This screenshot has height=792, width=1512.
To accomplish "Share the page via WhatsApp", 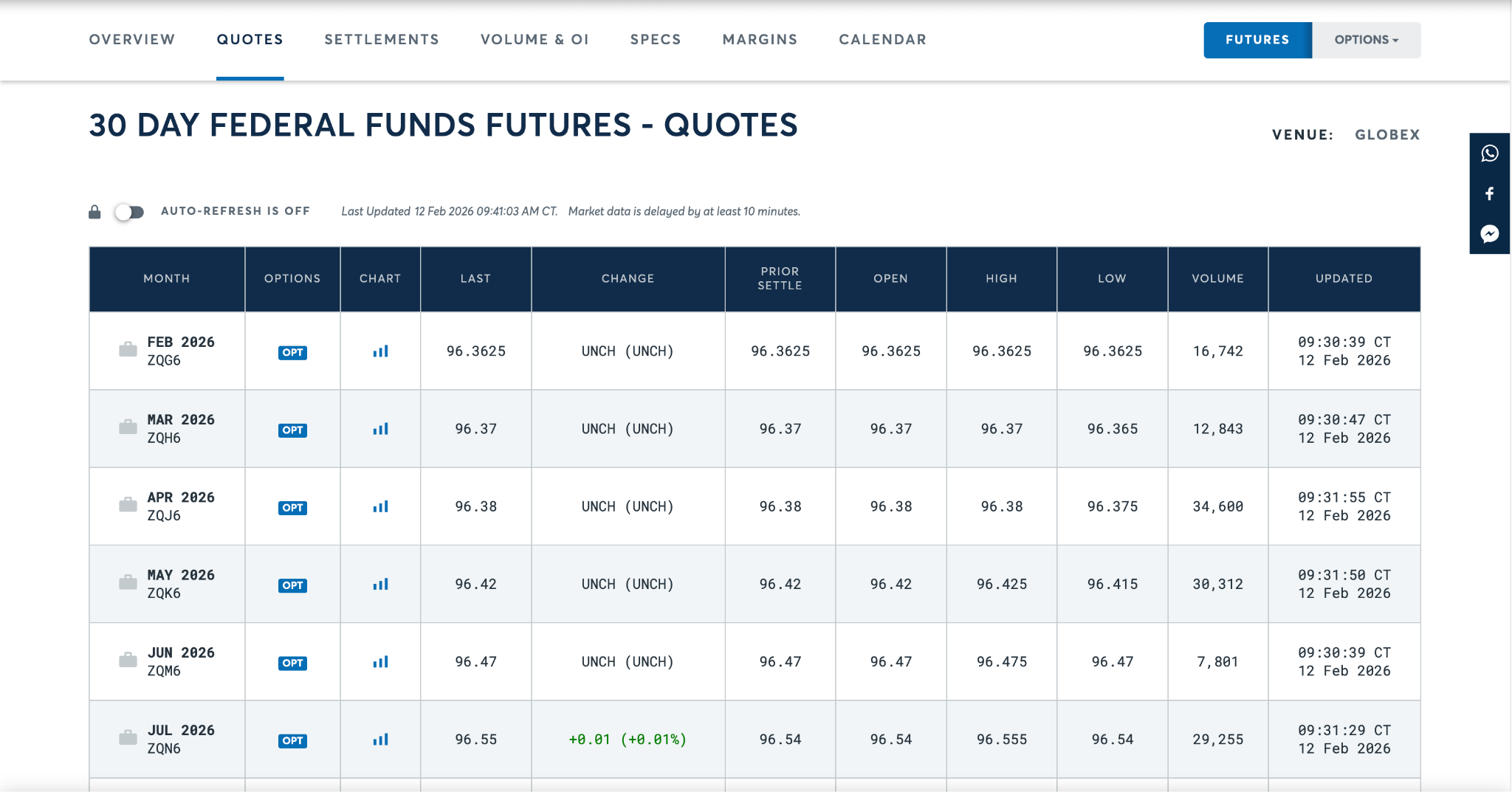I will pos(1490,154).
